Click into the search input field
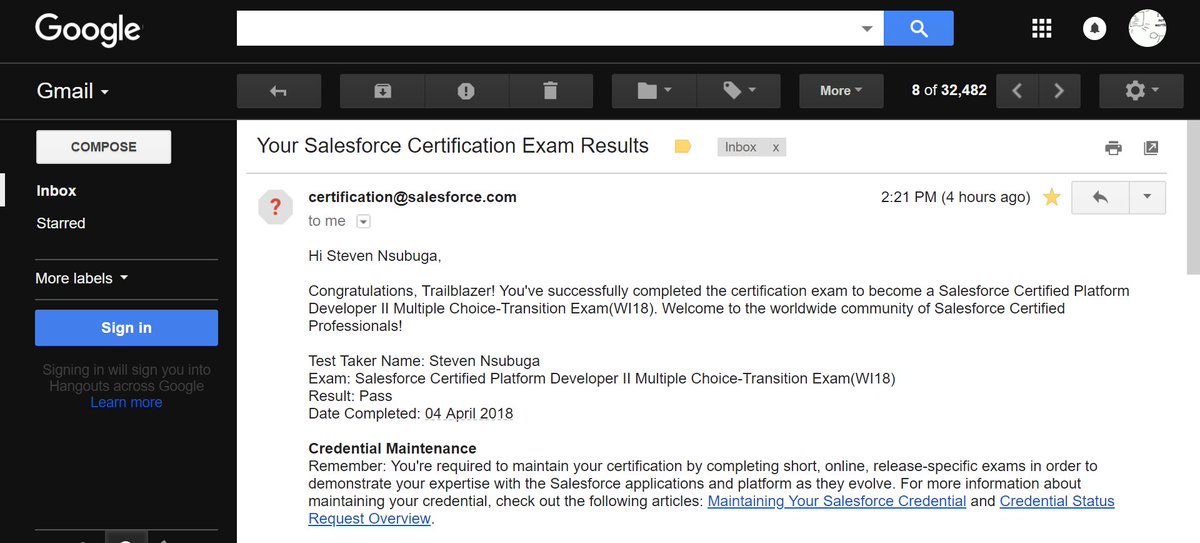 (548, 28)
